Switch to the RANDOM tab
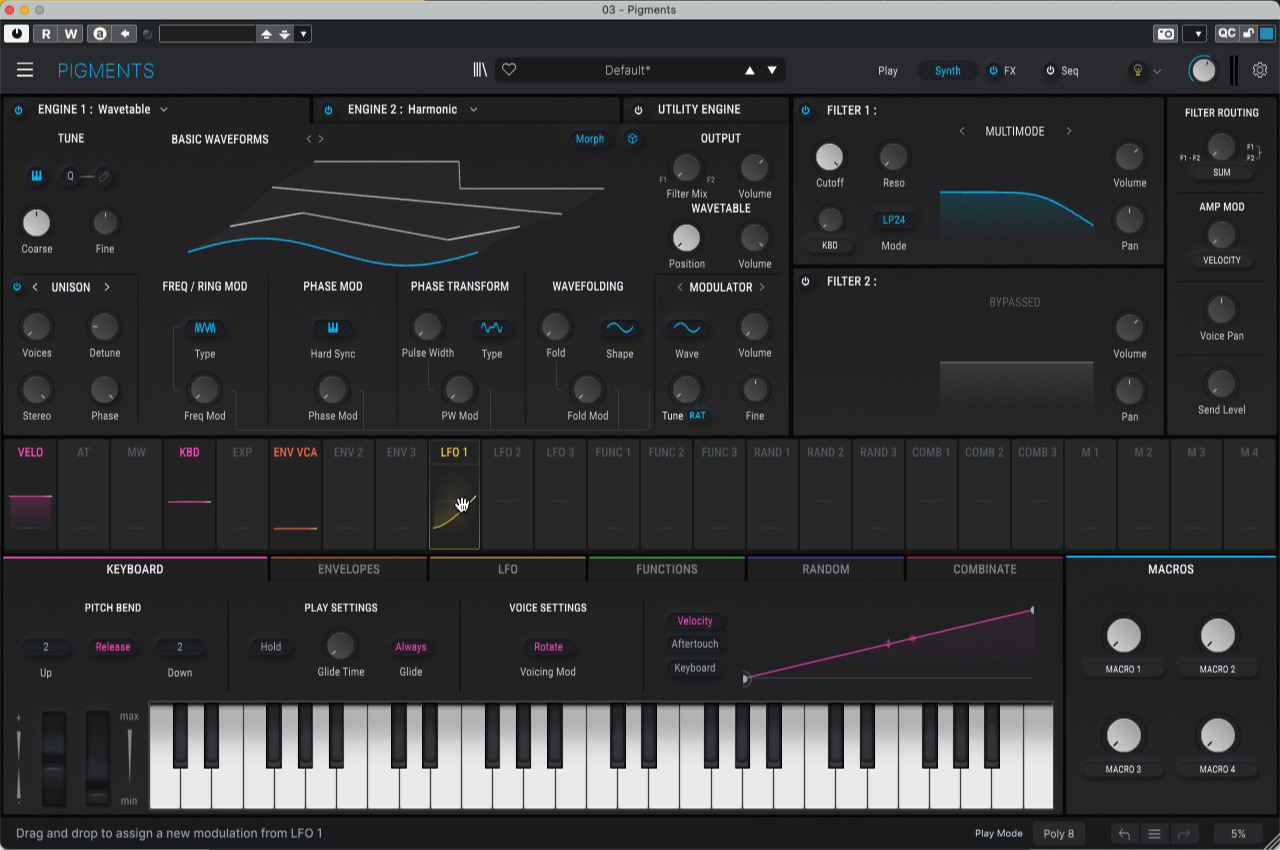The image size is (1280, 850). click(x=826, y=569)
